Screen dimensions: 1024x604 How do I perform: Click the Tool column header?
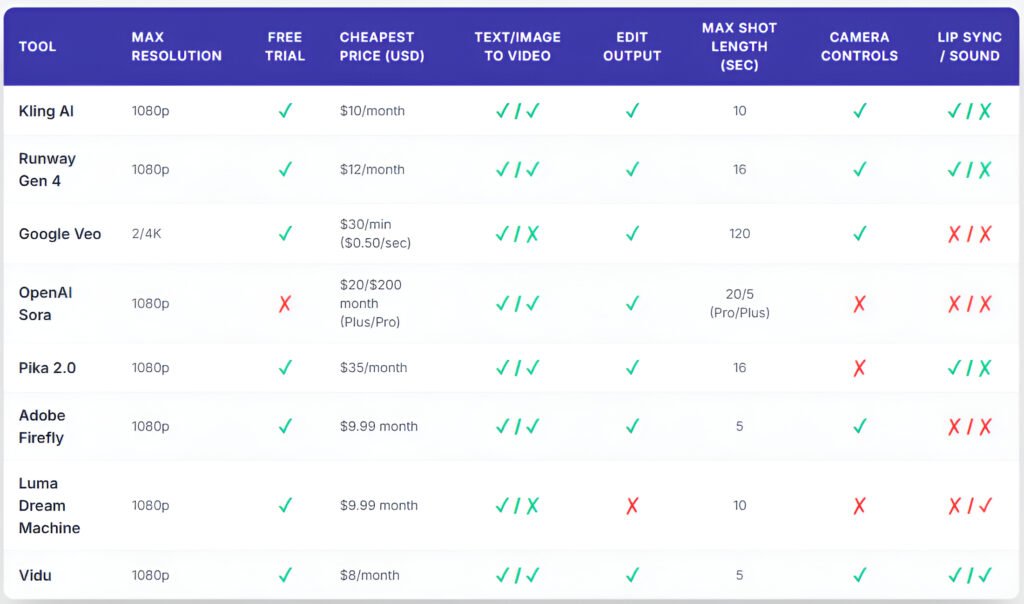click(37, 46)
